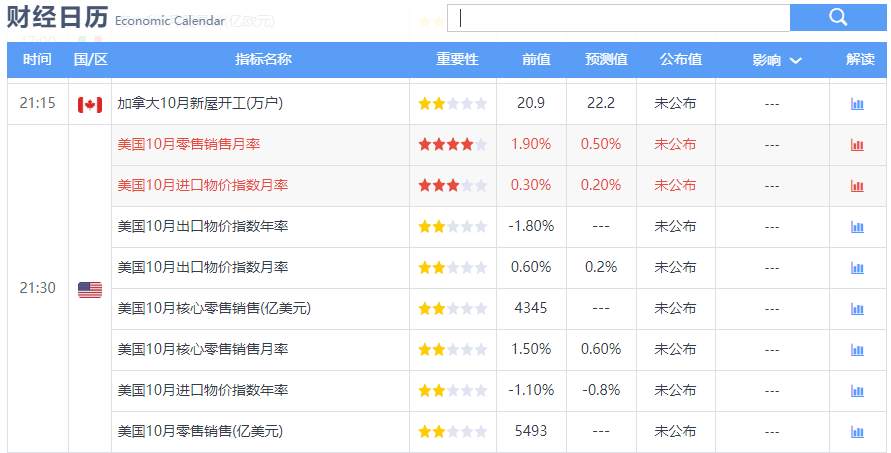Open chart icon for 美国10月零售销售(亿美元)

click(857, 431)
